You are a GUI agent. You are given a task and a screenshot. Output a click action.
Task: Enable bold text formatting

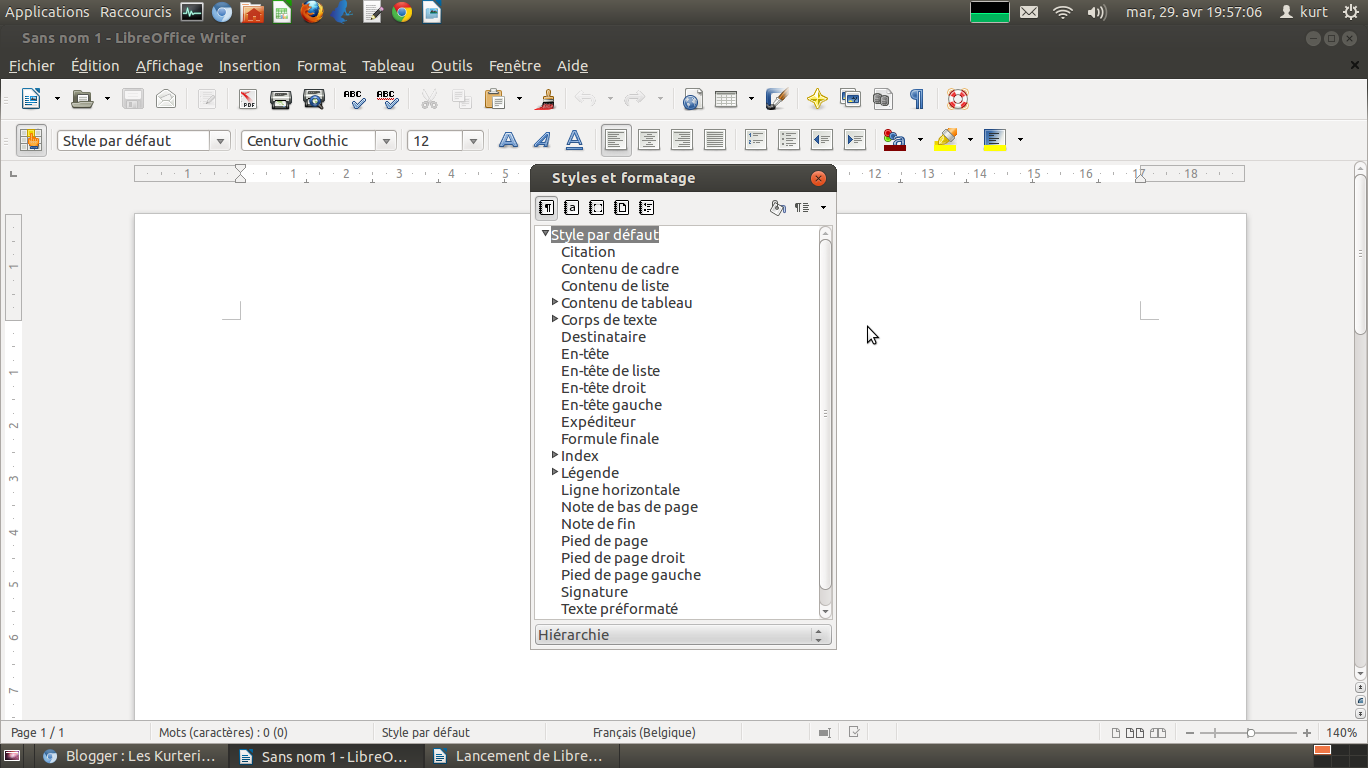[x=508, y=140]
